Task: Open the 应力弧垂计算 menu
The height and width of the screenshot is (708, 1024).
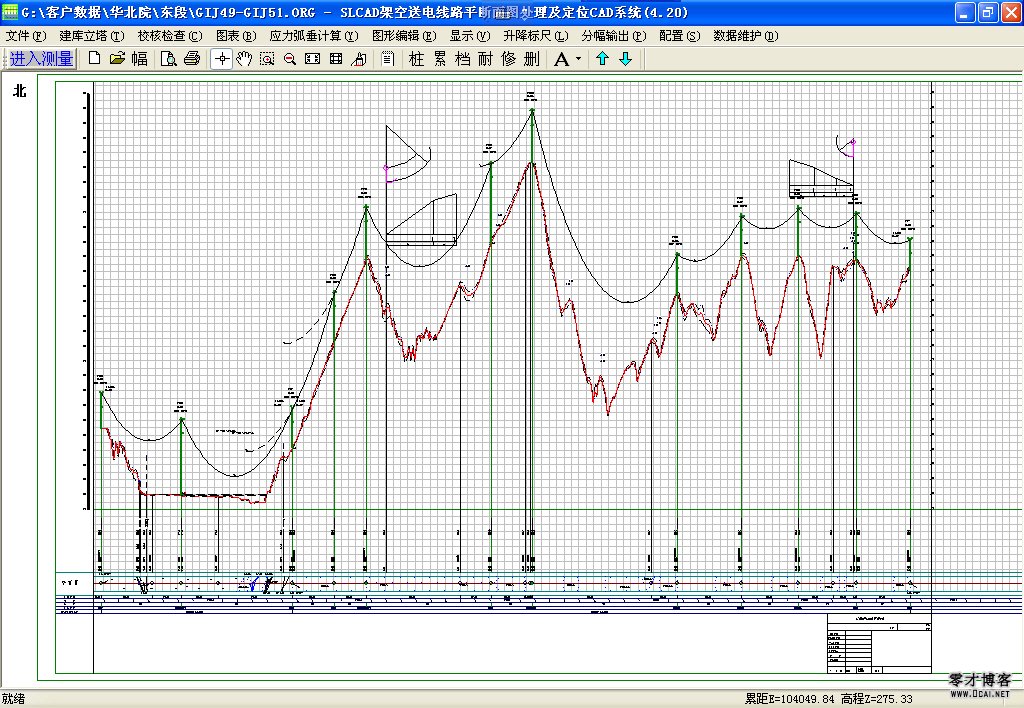Action: (x=313, y=35)
